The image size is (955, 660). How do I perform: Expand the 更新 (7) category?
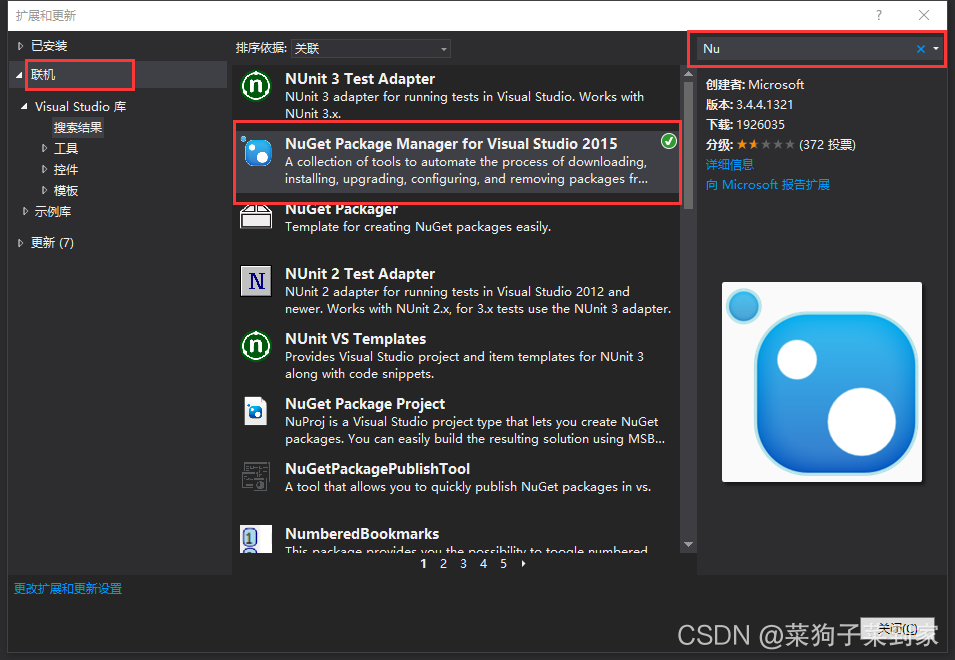point(20,242)
